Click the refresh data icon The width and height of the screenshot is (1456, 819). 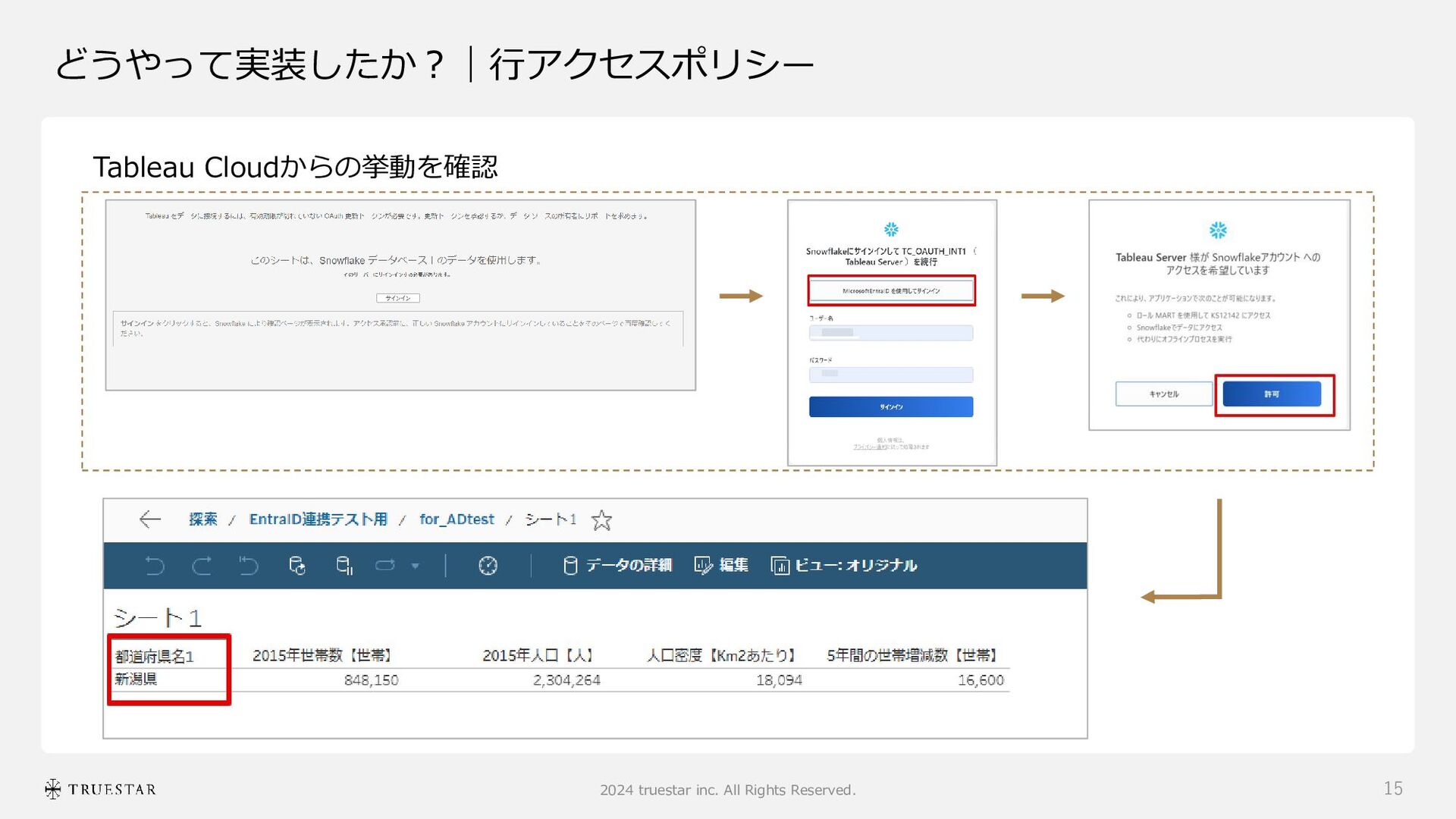click(297, 566)
